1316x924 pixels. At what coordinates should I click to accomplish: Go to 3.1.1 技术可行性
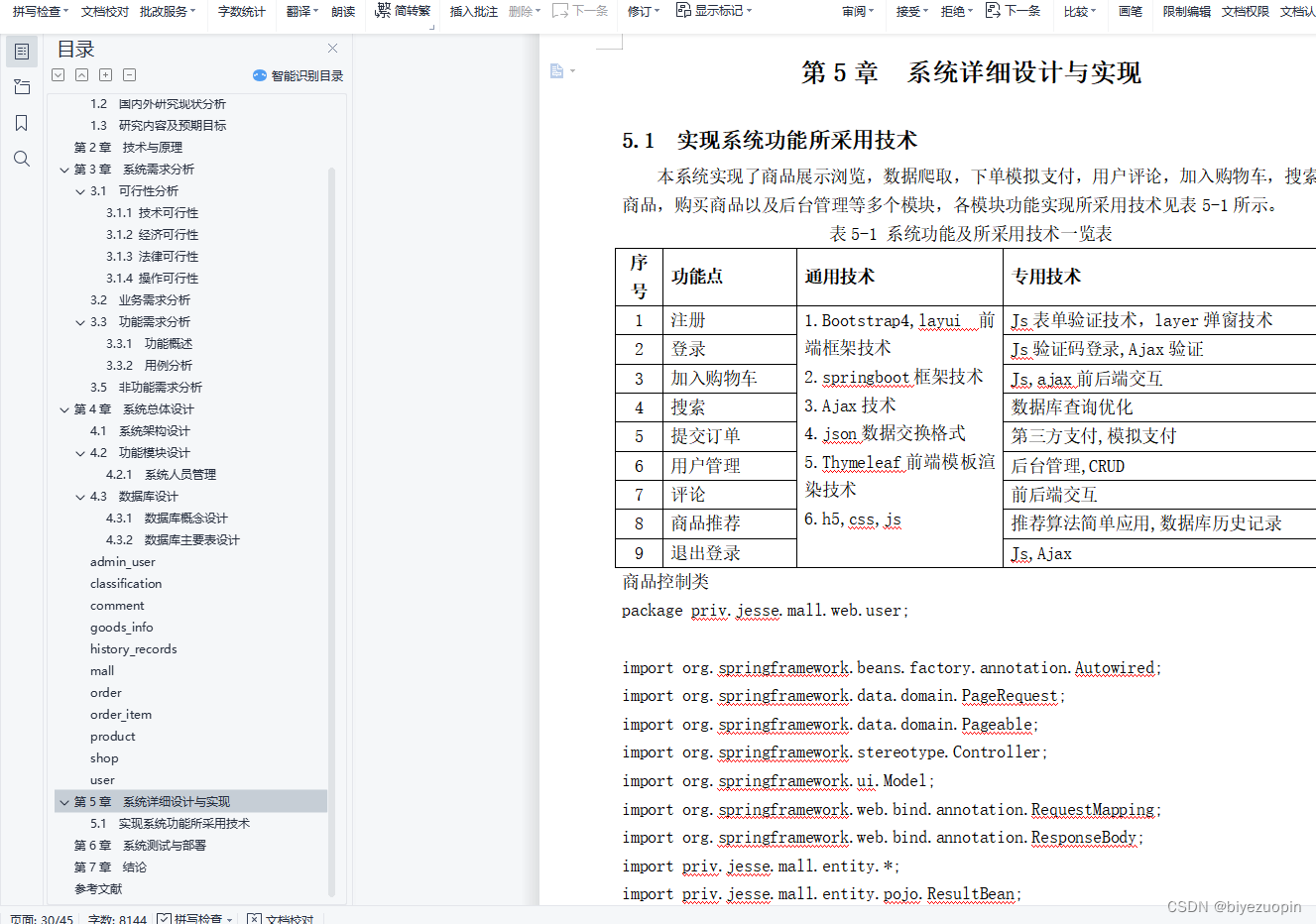click(x=152, y=213)
